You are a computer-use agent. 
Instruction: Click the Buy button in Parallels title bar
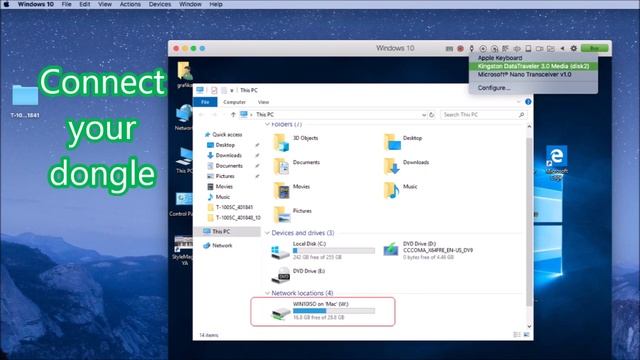(594, 48)
